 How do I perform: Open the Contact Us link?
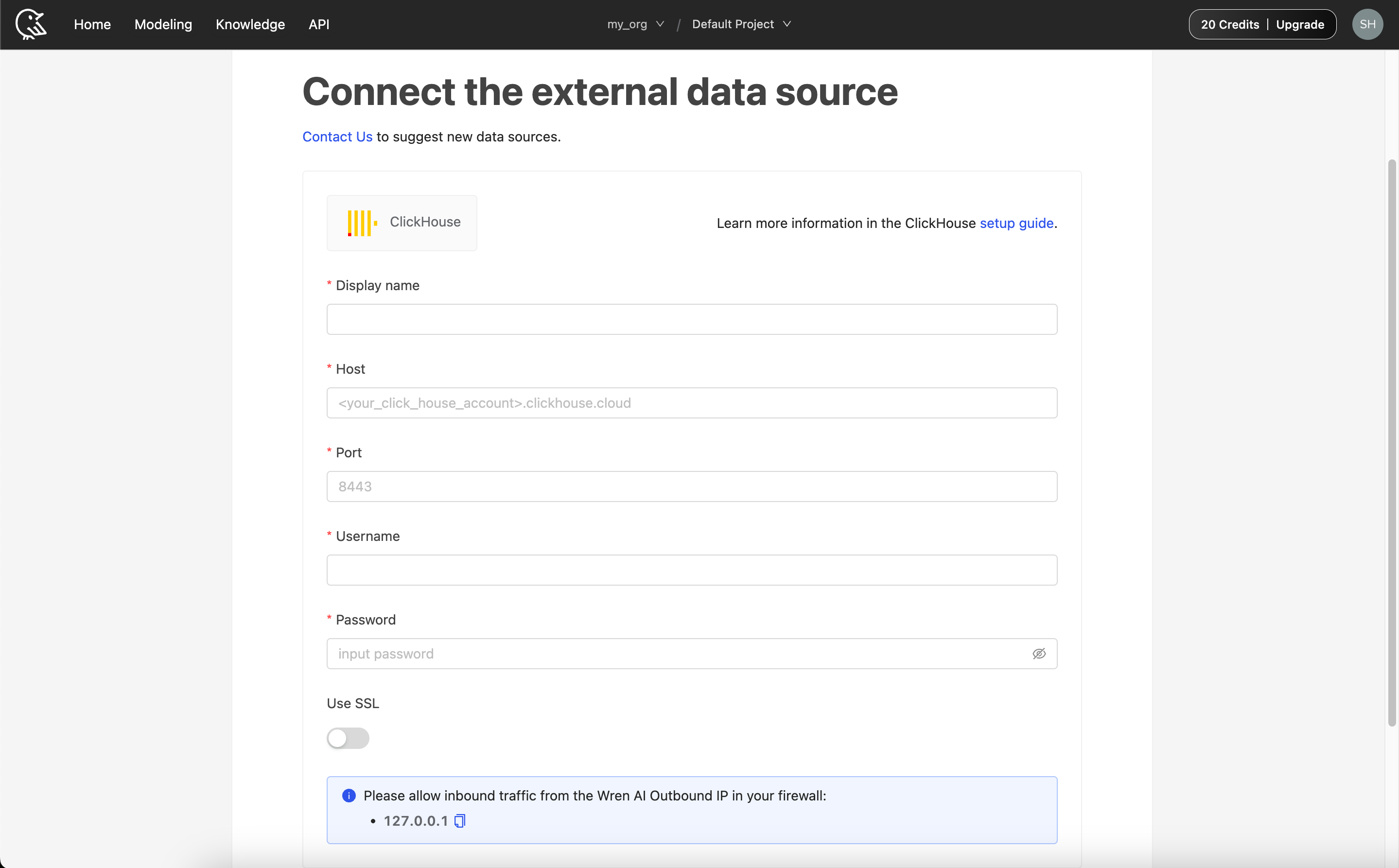click(337, 137)
